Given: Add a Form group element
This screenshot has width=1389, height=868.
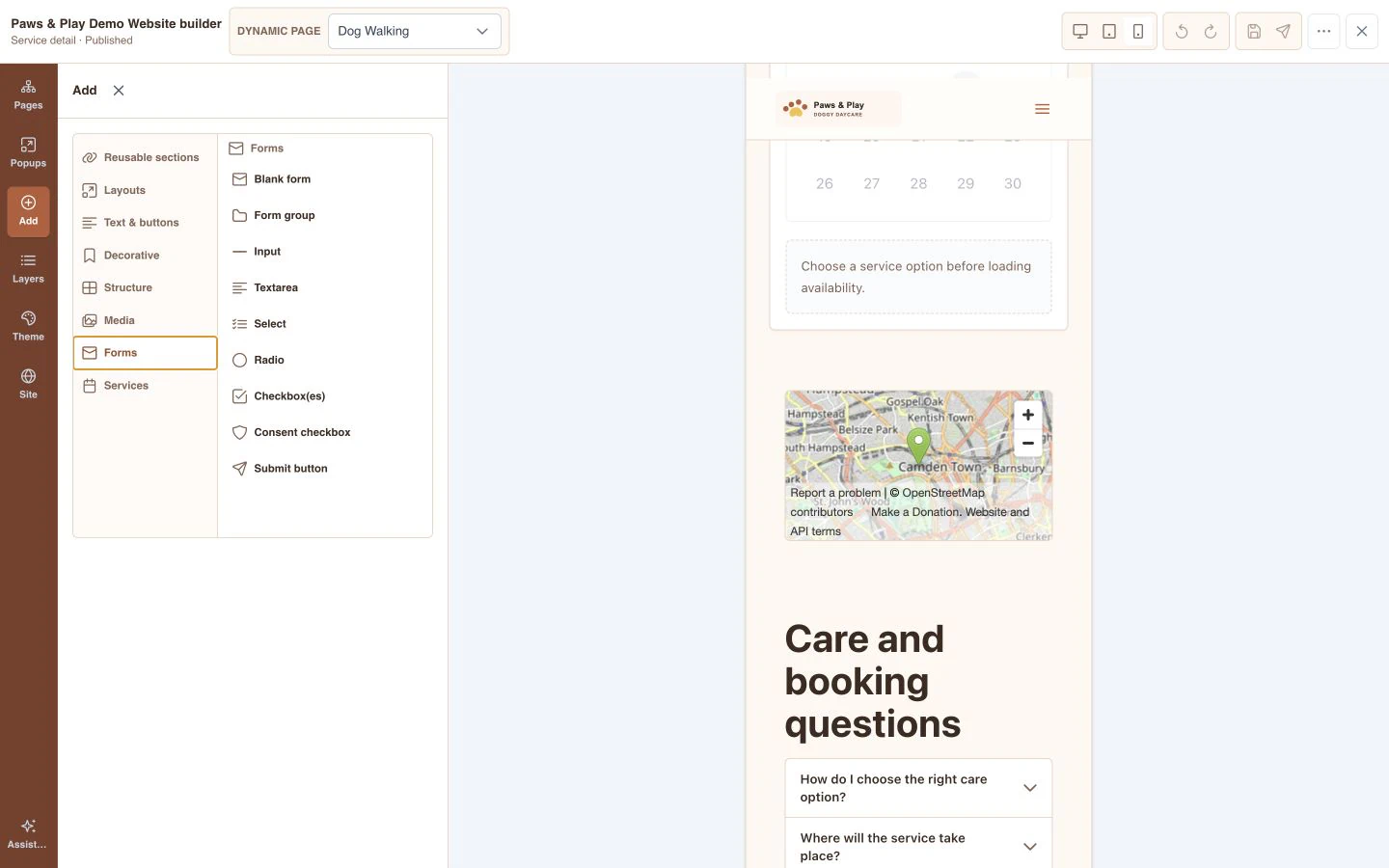Looking at the screenshot, I should click(x=325, y=216).
